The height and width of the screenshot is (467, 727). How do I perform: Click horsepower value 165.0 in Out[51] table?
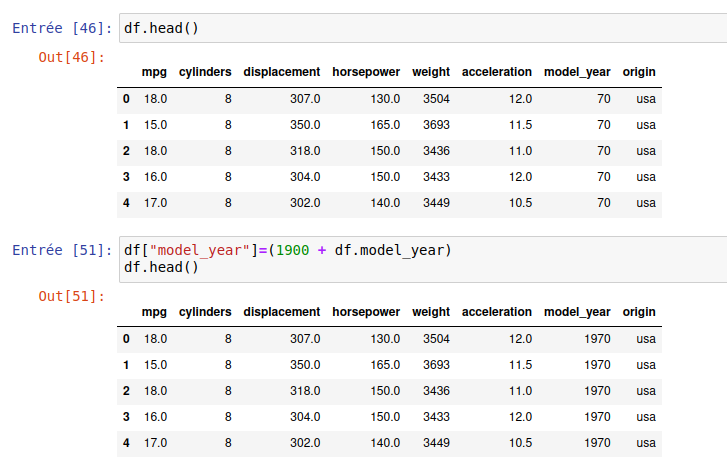[x=384, y=365]
